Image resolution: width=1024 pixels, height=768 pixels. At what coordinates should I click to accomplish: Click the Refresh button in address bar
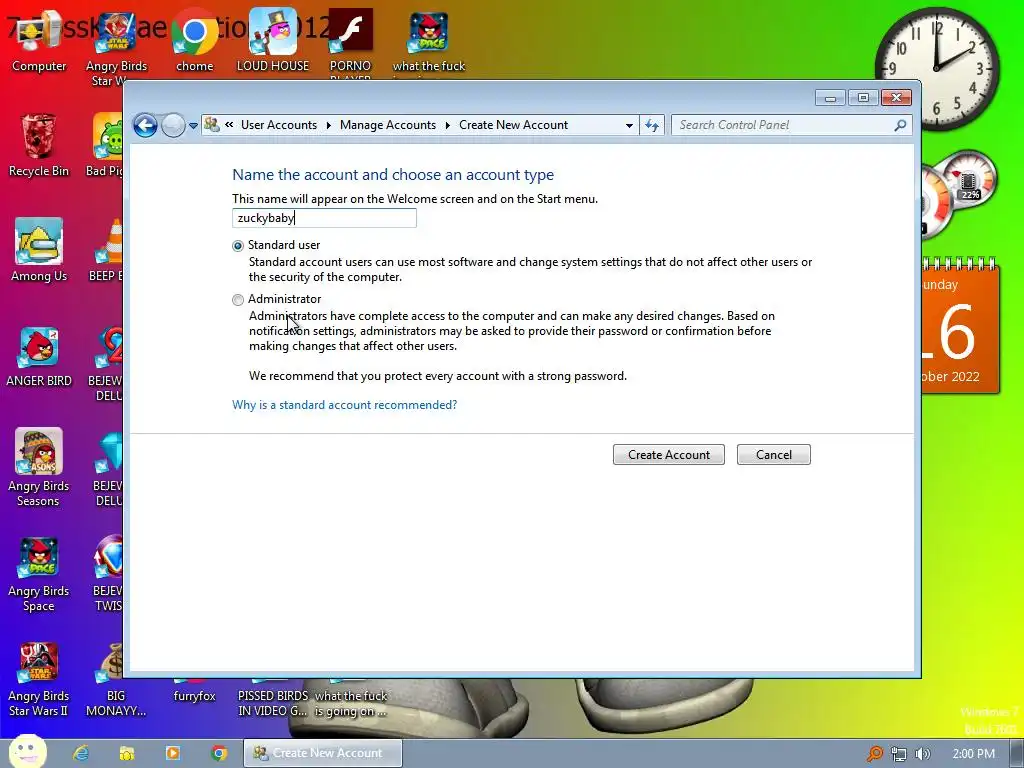[x=652, y=125]
